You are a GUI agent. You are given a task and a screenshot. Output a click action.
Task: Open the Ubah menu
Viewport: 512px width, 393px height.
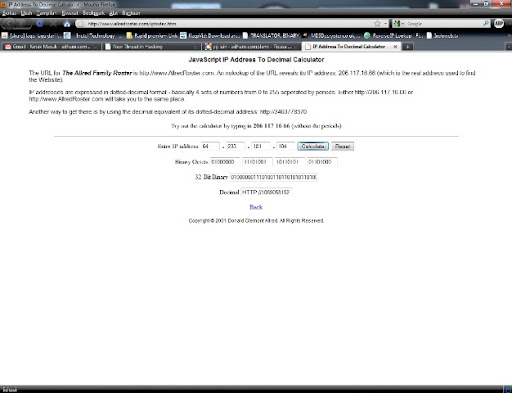pos(26,13)
